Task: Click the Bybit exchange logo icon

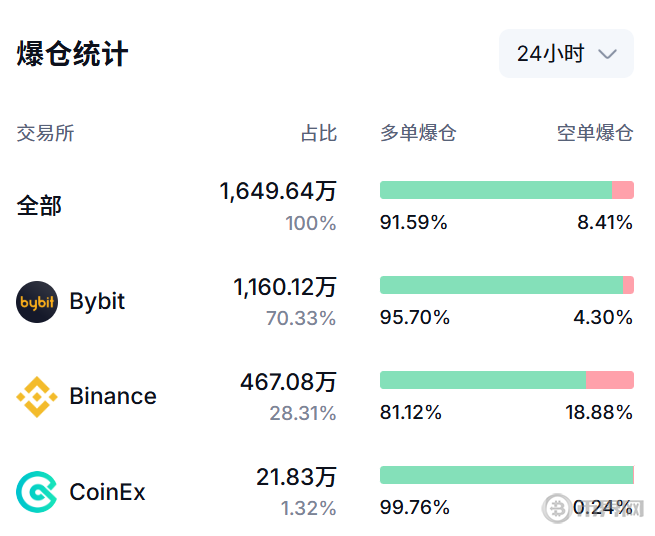Action: tap(38, 302)
